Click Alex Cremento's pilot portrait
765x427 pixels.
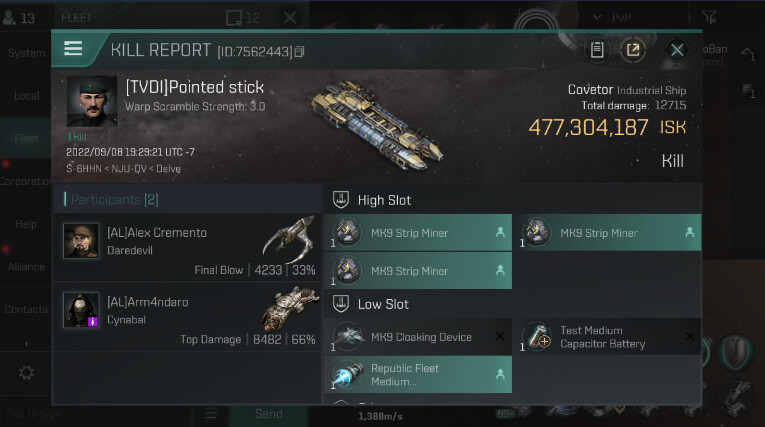pyautogui.click(x=81, y=241)
